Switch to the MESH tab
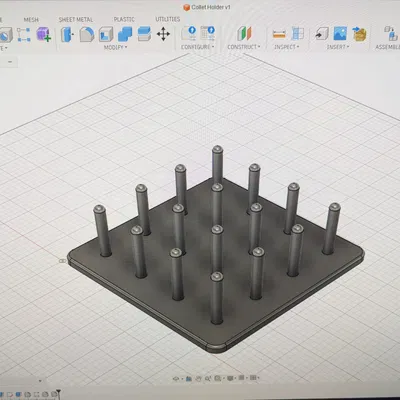The height and width of the screenshot is (400, 400). tap(31, 20)
